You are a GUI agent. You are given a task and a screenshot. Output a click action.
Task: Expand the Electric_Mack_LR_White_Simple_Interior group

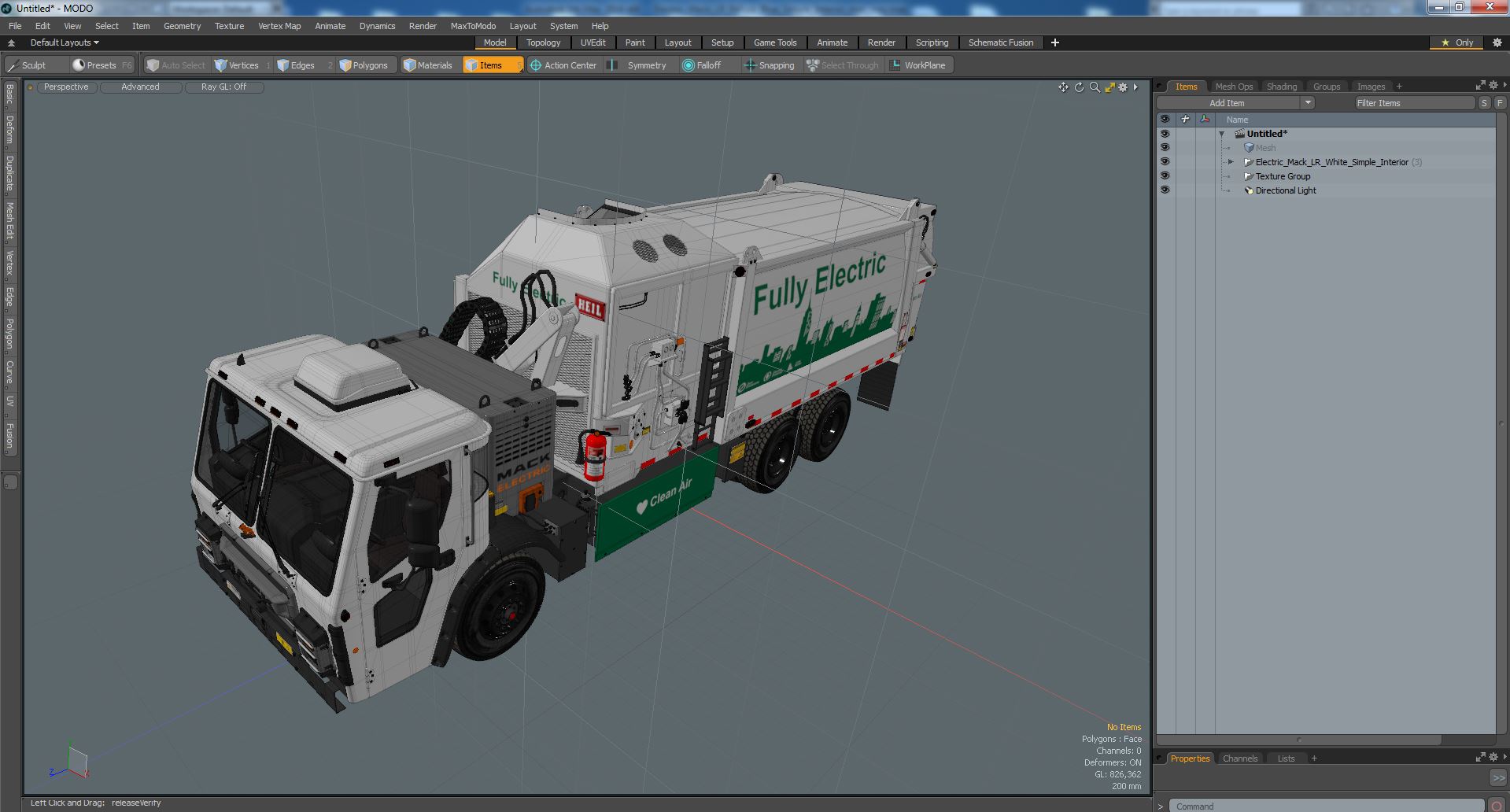[1231, 162]
